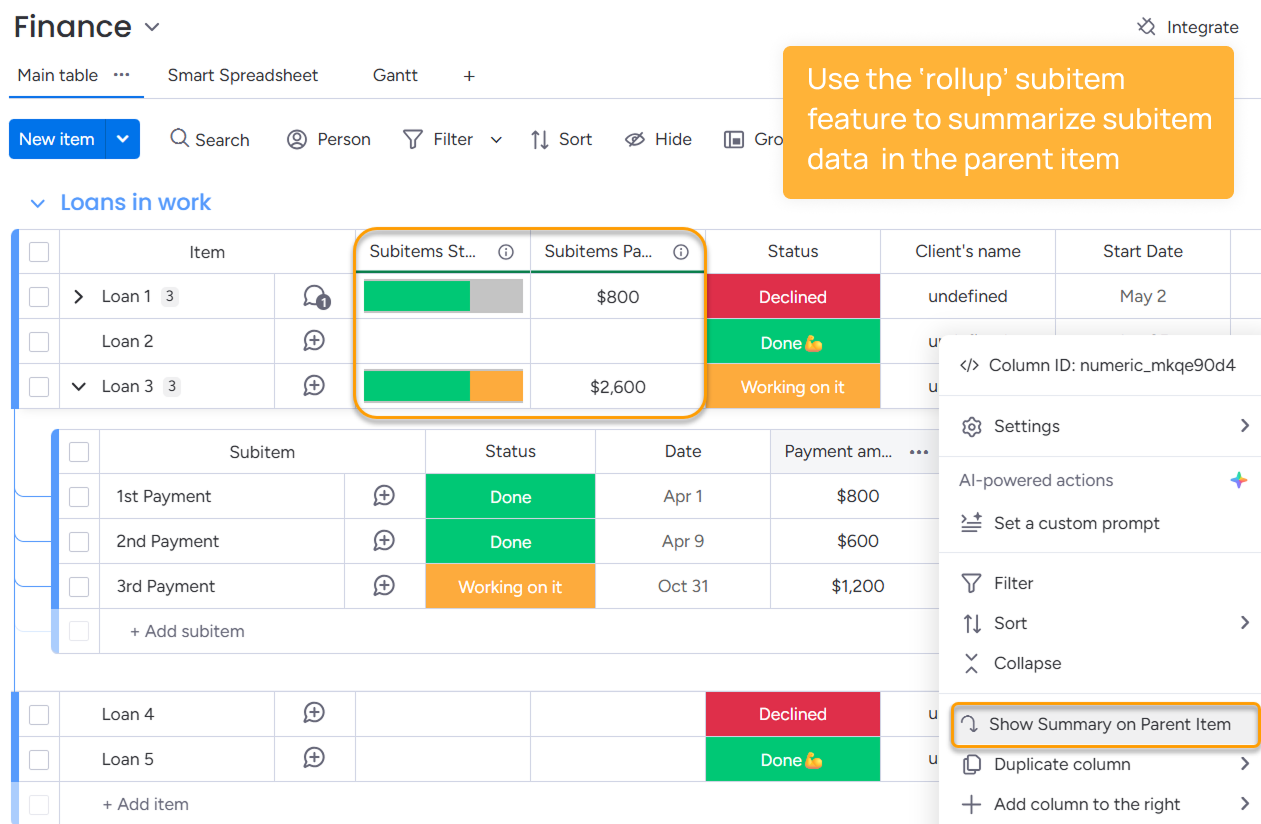Viewport: 1261px width, 824px height.
Task: Open the Loan 1 conversation bubble icon
Action: tap(315, 297)
